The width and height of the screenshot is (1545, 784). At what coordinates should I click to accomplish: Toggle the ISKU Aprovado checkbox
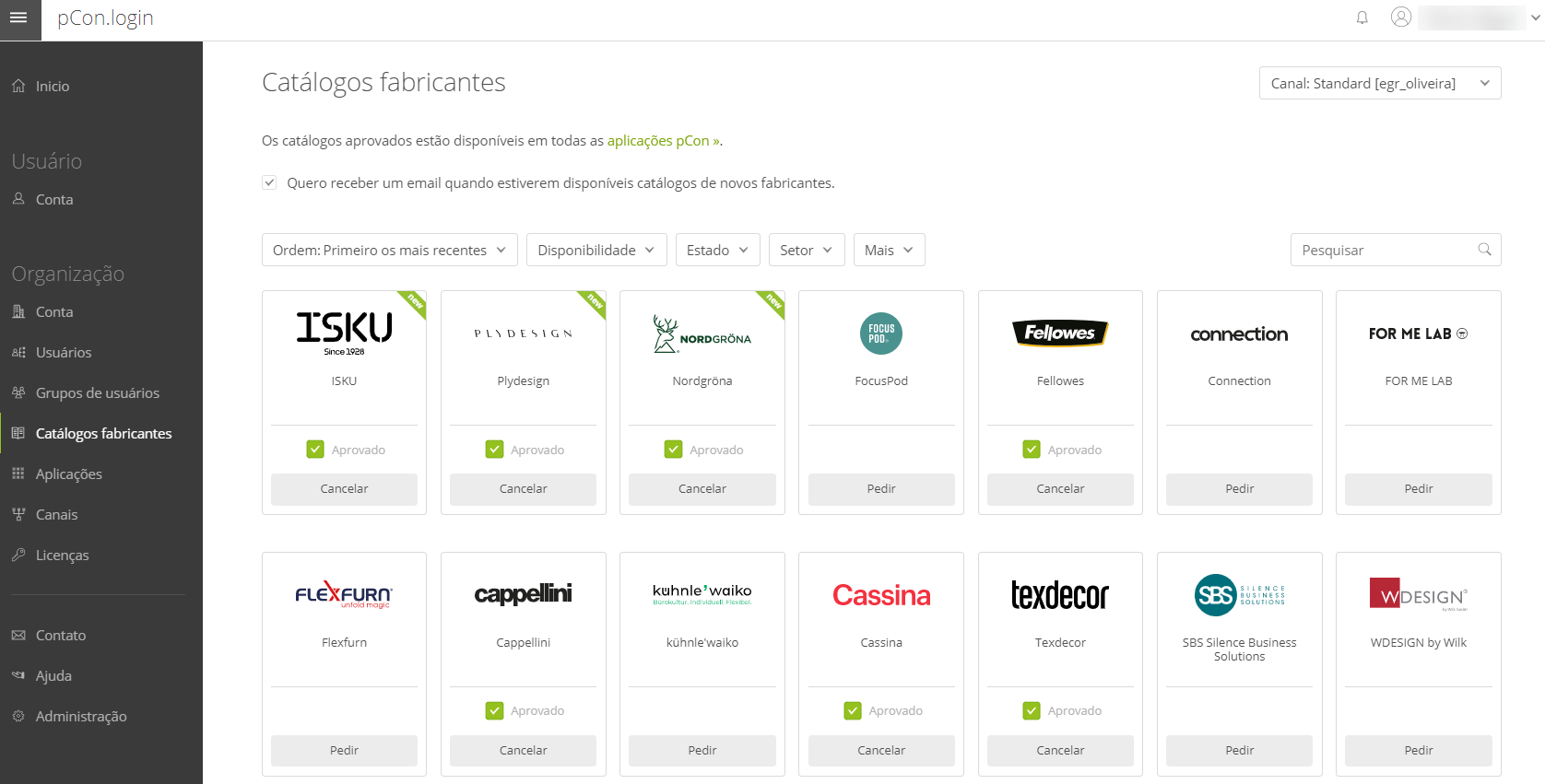click(x=315, y=450)
